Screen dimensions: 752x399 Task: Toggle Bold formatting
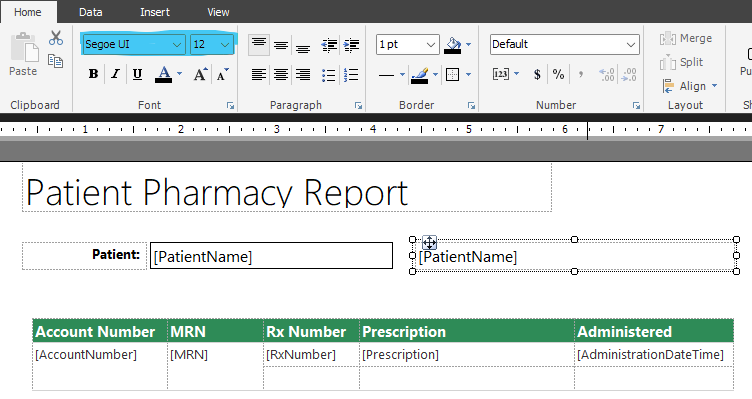coord(93,74)
